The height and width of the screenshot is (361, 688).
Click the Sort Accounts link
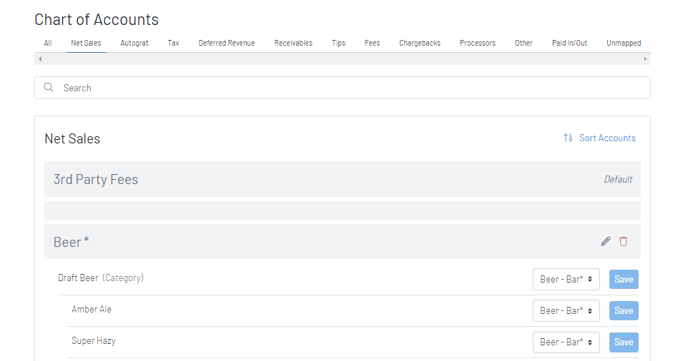point(607,138)
